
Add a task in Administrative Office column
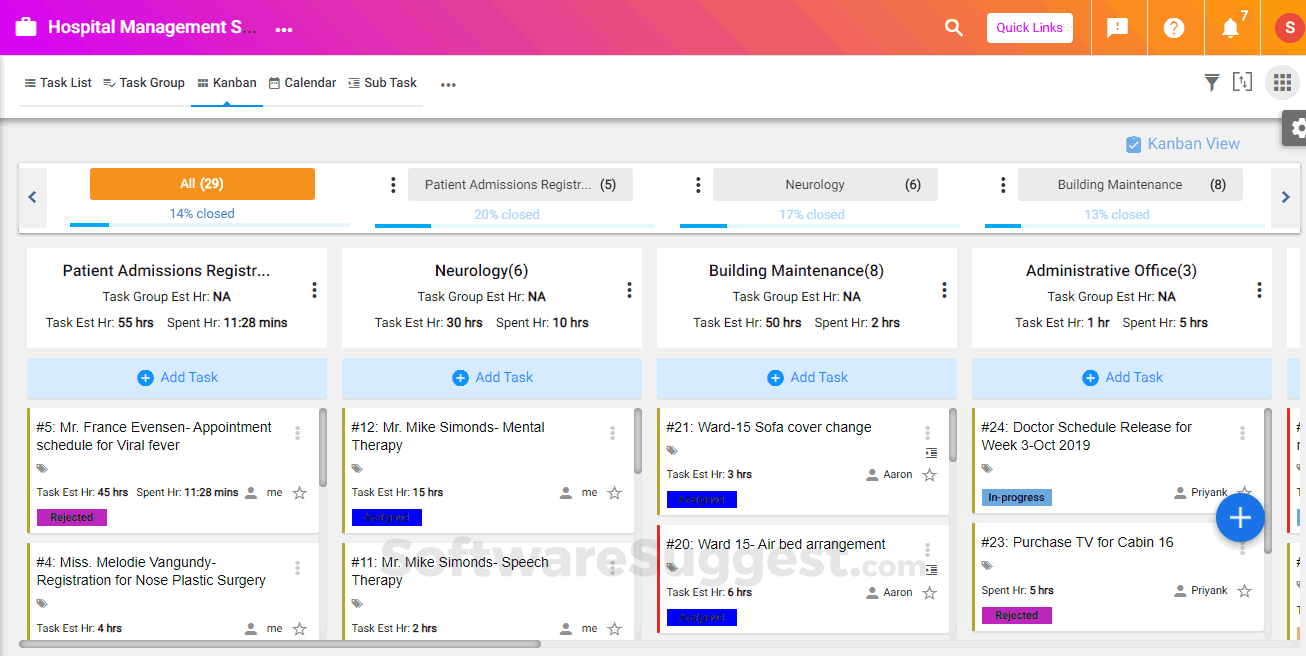click(x=1122, y=378)
